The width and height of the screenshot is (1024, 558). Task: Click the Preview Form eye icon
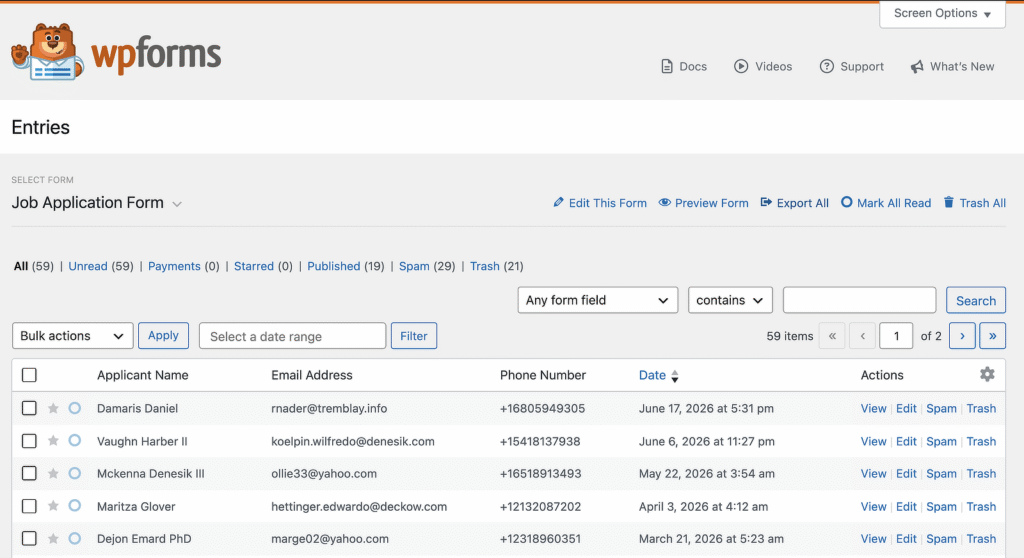[664, 203]
